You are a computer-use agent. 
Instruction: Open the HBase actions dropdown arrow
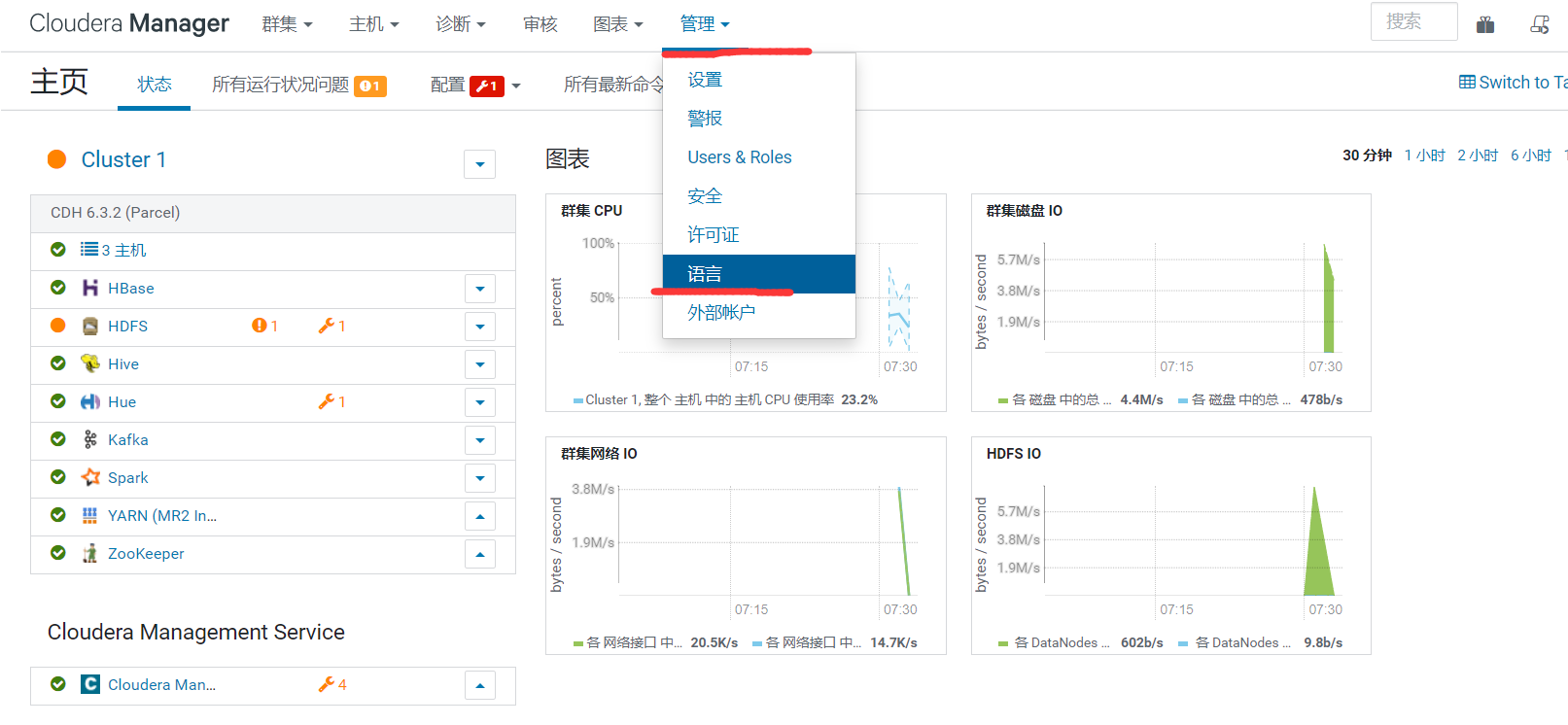pyautogui.click(x=480, y=289)
